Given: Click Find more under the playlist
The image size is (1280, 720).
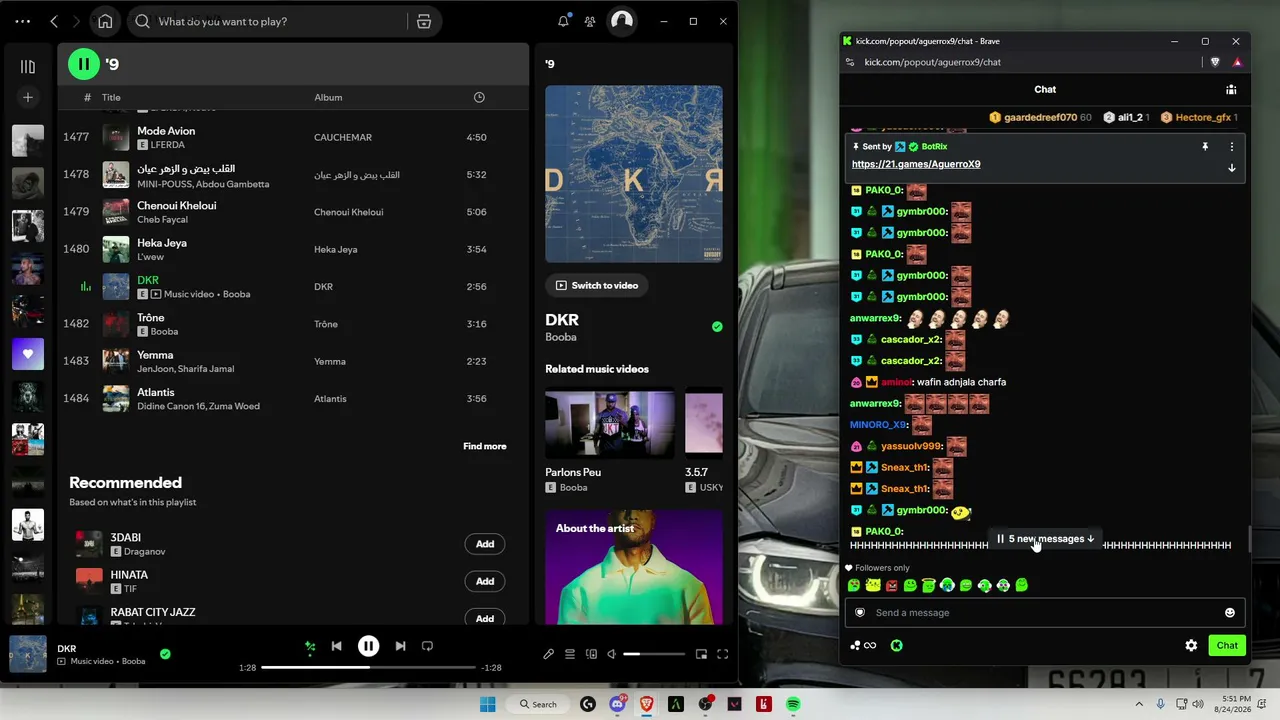Looking at the screenshot, I should pos(484,446).
